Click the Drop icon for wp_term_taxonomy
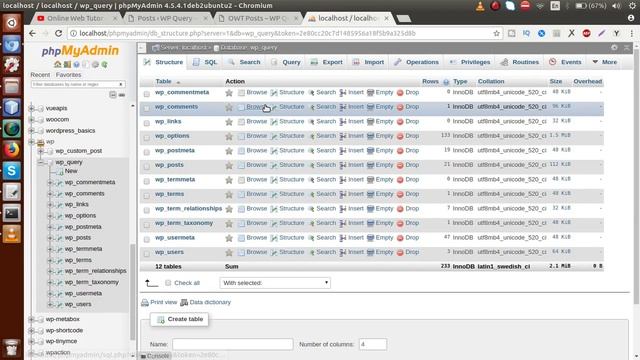This screenshot has width=640, height=360. (x=400, y=223)
